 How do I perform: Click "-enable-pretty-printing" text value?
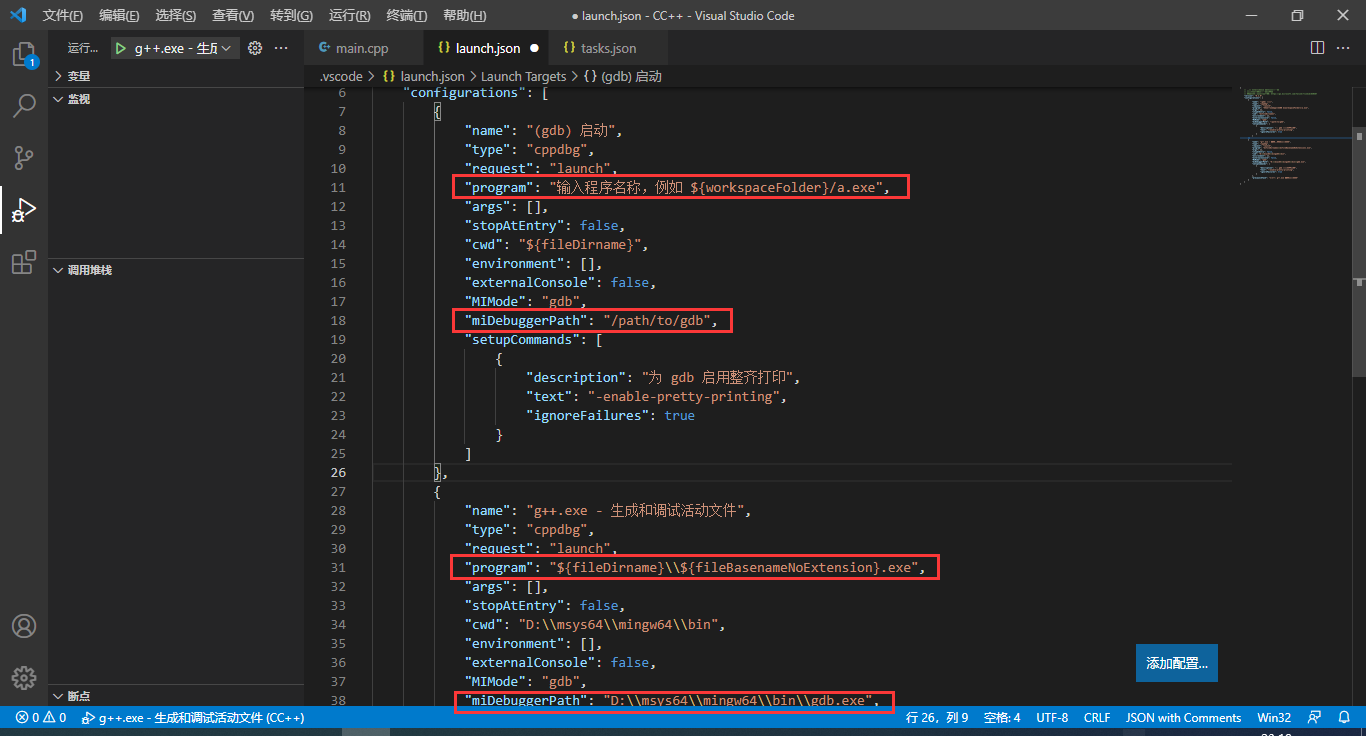click(685, 396)
